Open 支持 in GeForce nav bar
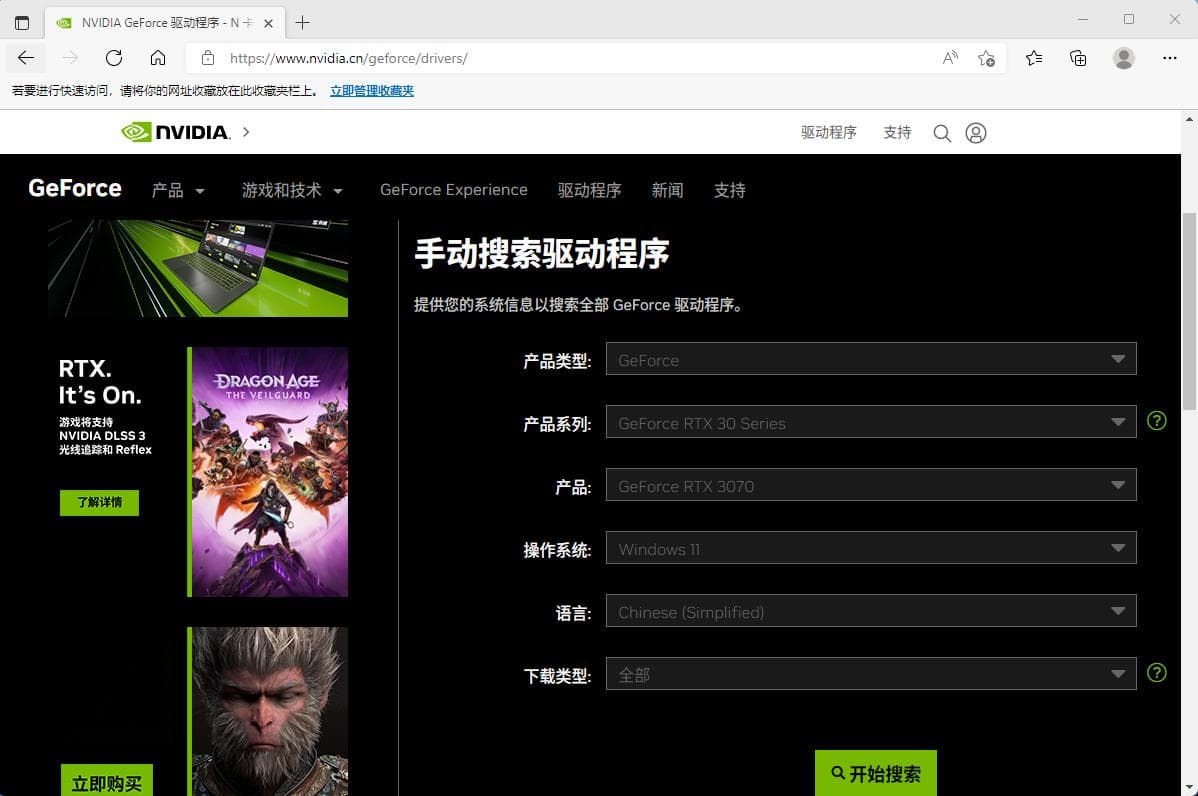This screenshot has height=796, width=1198. pos(730,190)
